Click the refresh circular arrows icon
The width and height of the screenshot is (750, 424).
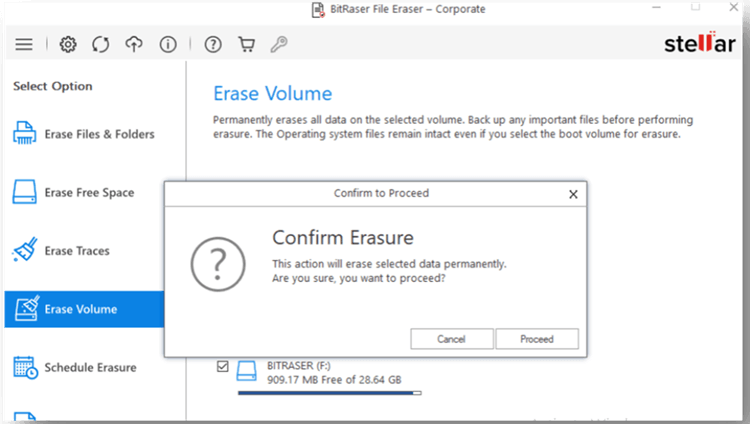(100, 44)
